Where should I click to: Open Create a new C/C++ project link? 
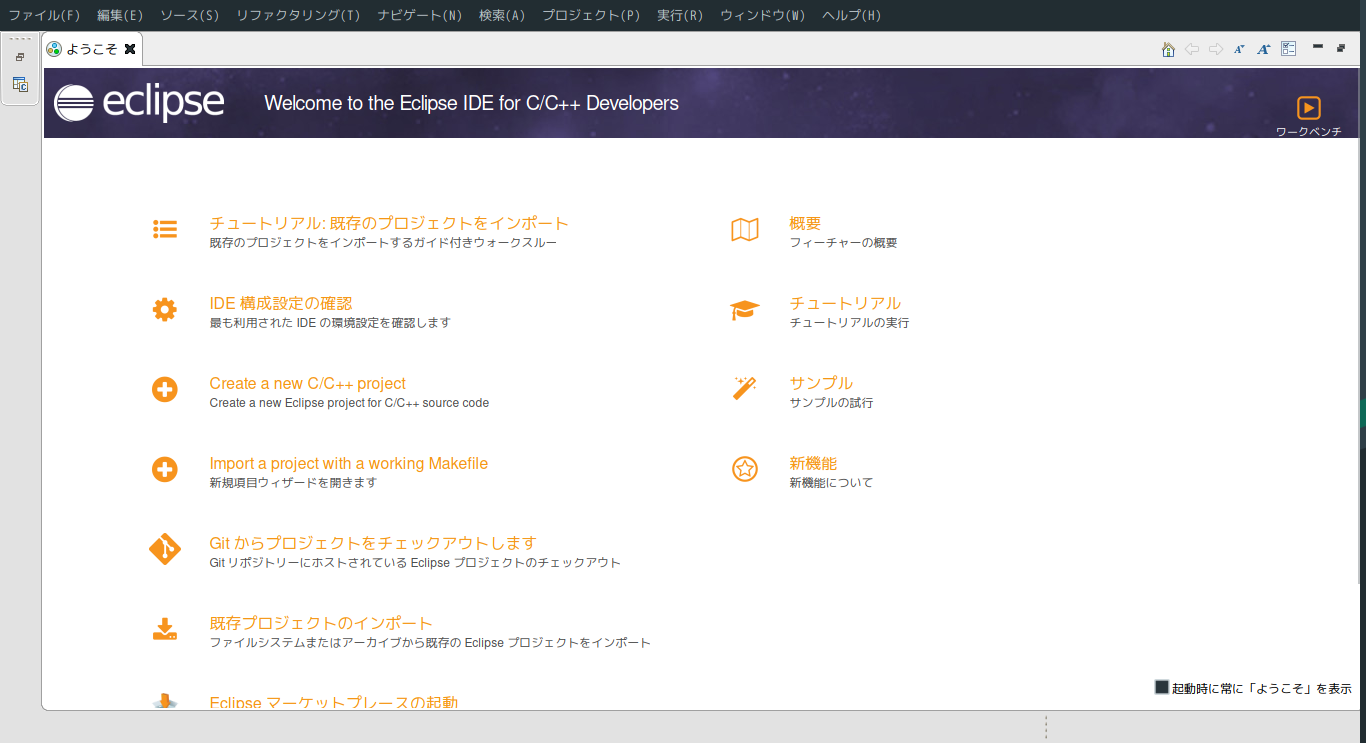pos(308,383)
